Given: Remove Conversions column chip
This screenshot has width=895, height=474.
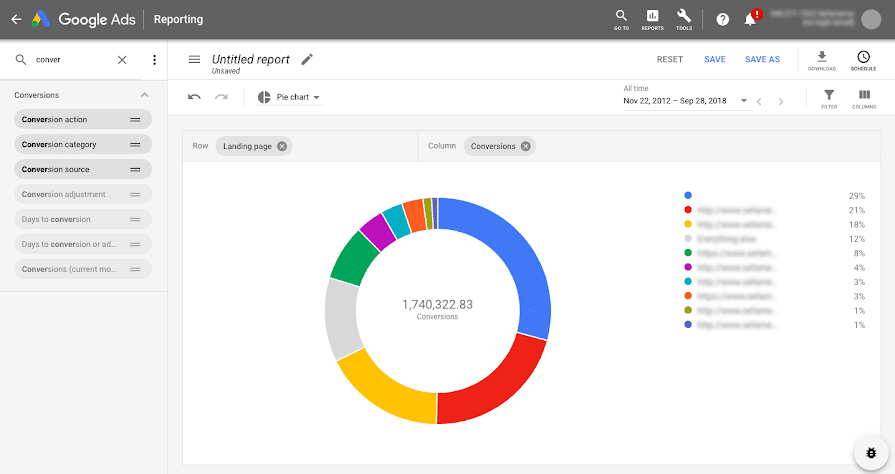Looking at the screenshot, I should click(x=526, y=146).
